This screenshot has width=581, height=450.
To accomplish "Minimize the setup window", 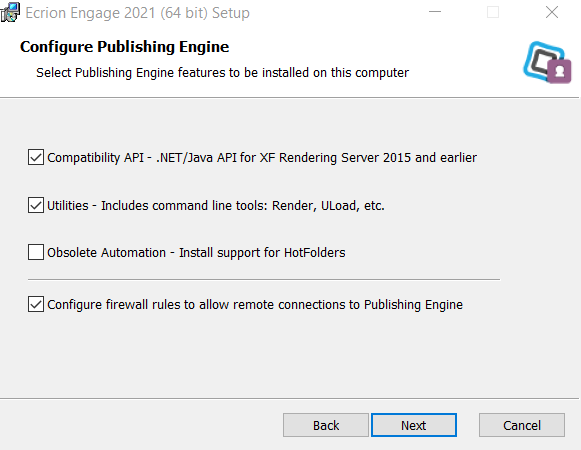I will coord(435,12).
